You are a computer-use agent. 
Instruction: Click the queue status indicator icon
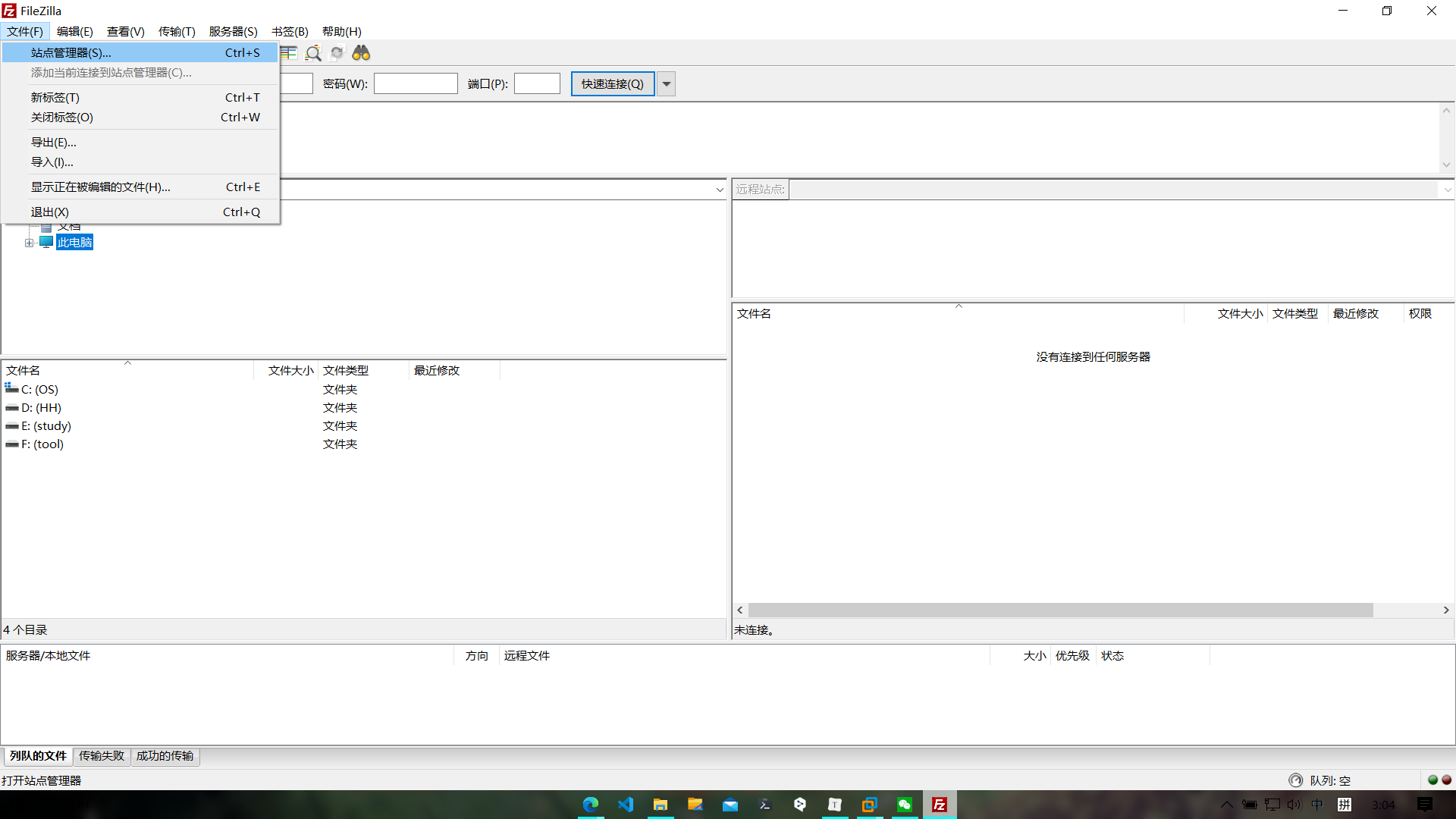pos(1295,780)
